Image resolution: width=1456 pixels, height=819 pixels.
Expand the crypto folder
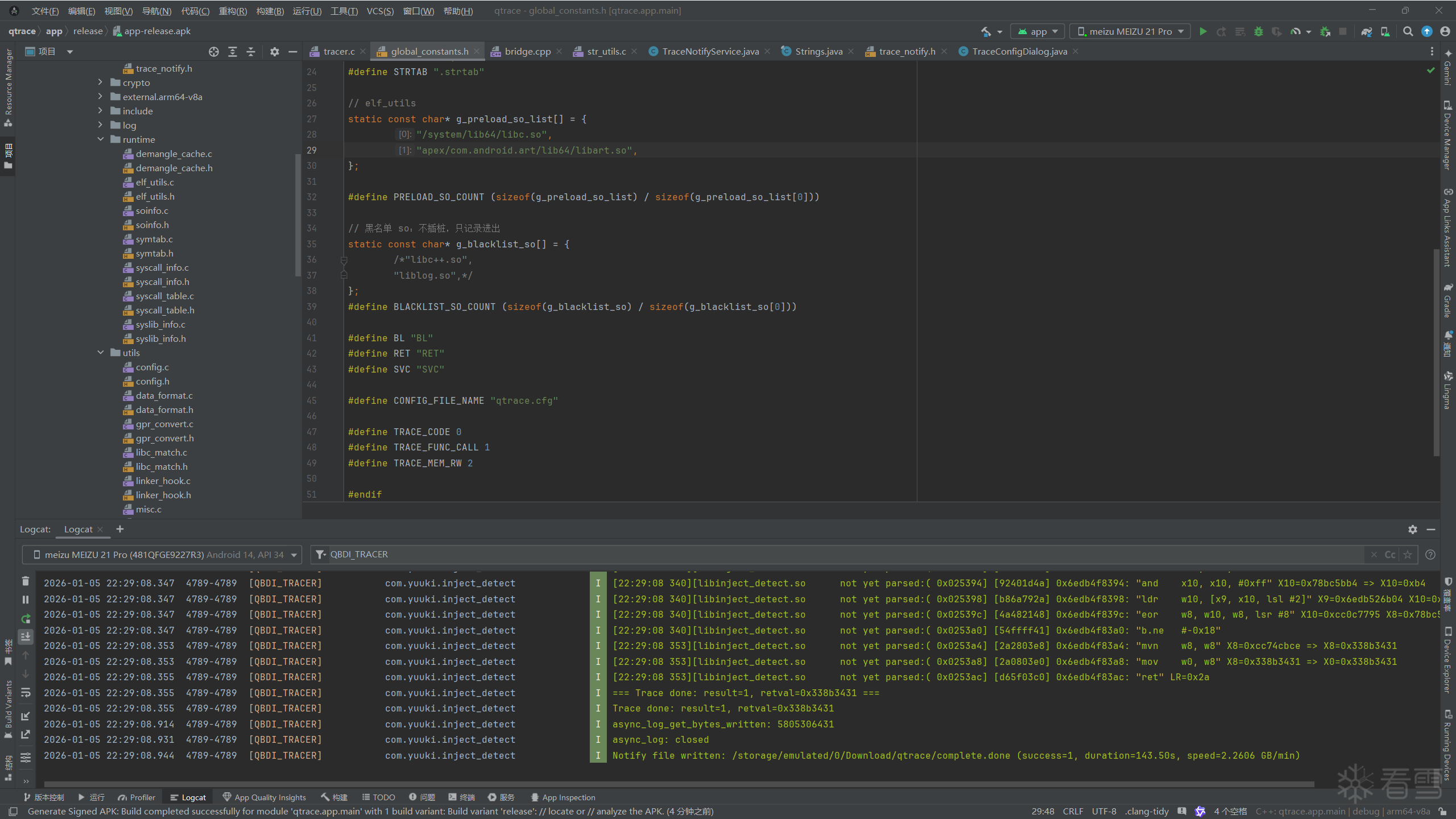(101, 82)
